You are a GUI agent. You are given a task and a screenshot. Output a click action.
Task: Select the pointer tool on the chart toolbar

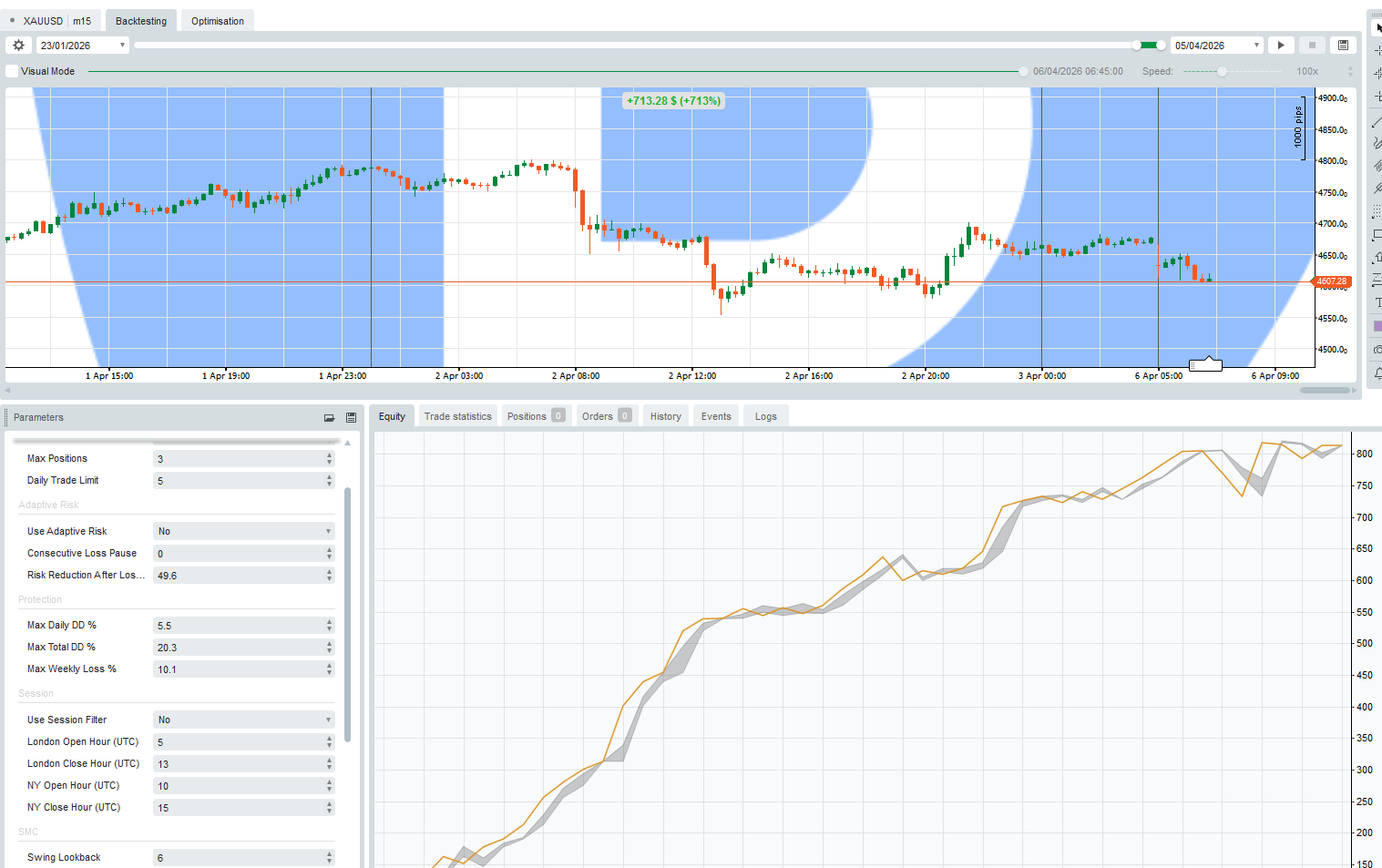point(1376,26)
